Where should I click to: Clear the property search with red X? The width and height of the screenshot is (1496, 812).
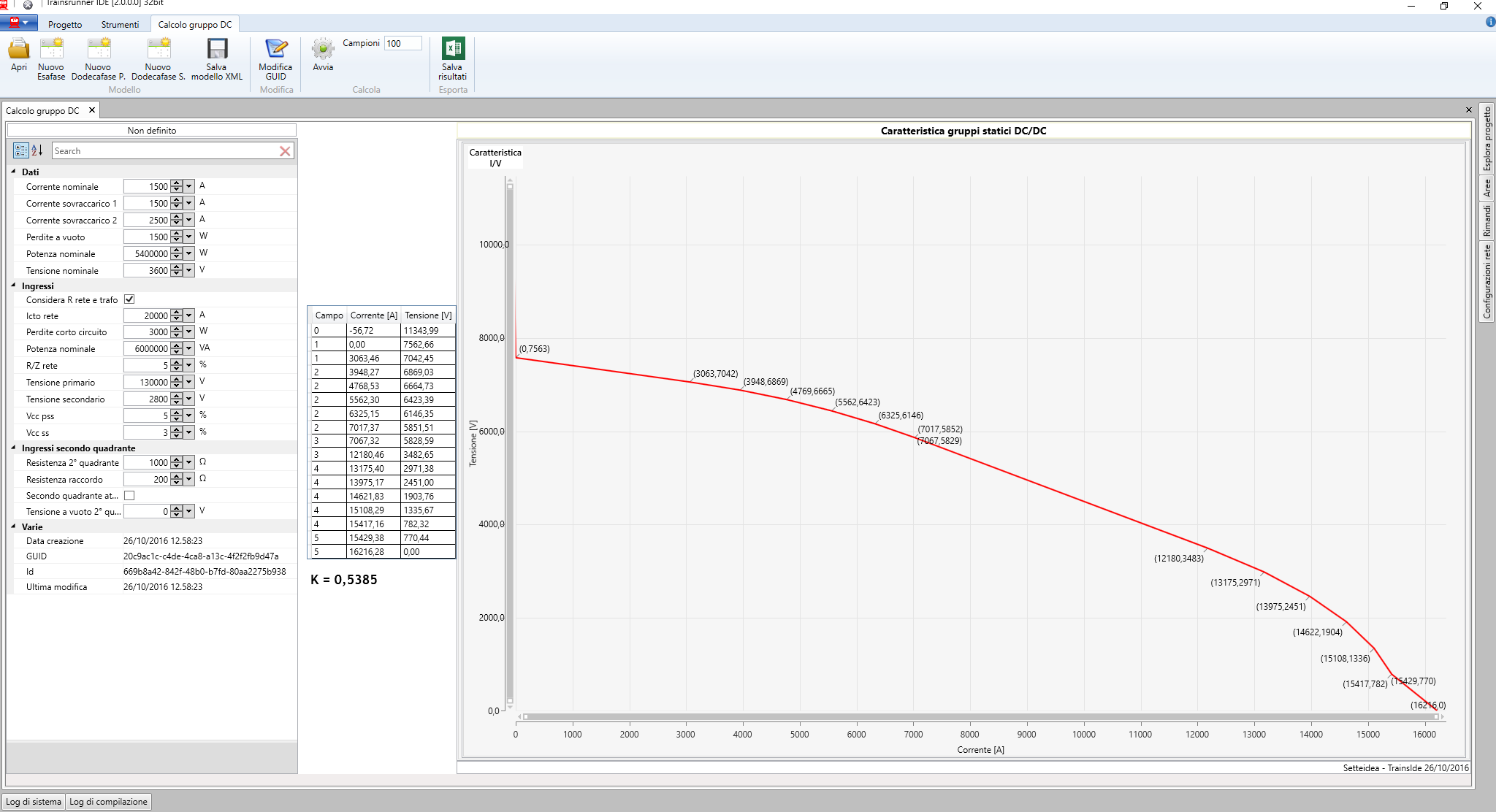point(285,151)
